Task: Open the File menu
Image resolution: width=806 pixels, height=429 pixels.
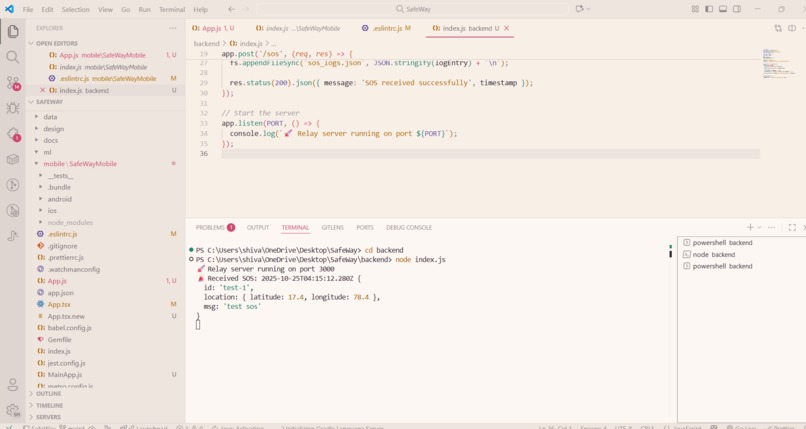Action: point(28,9)
